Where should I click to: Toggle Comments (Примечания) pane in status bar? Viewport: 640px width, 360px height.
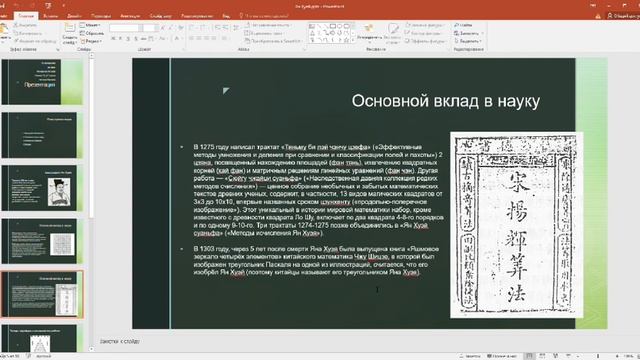click(x=502, y=356)
